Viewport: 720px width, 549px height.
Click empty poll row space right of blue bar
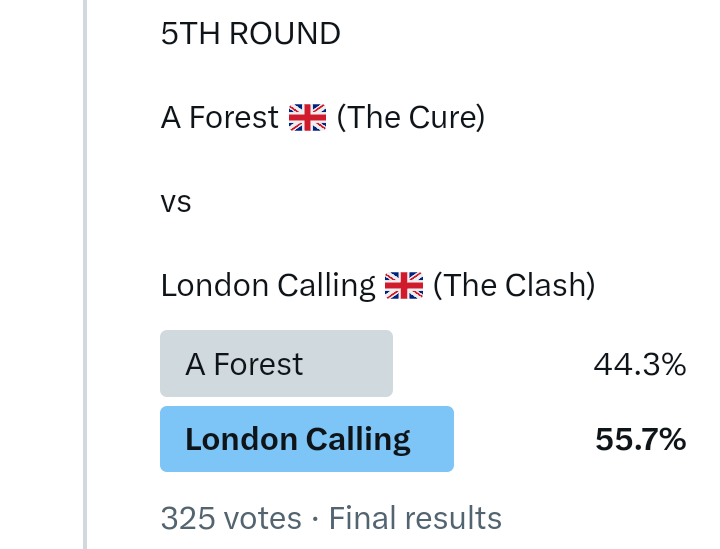pyautogui.click(x=520, y=440)
